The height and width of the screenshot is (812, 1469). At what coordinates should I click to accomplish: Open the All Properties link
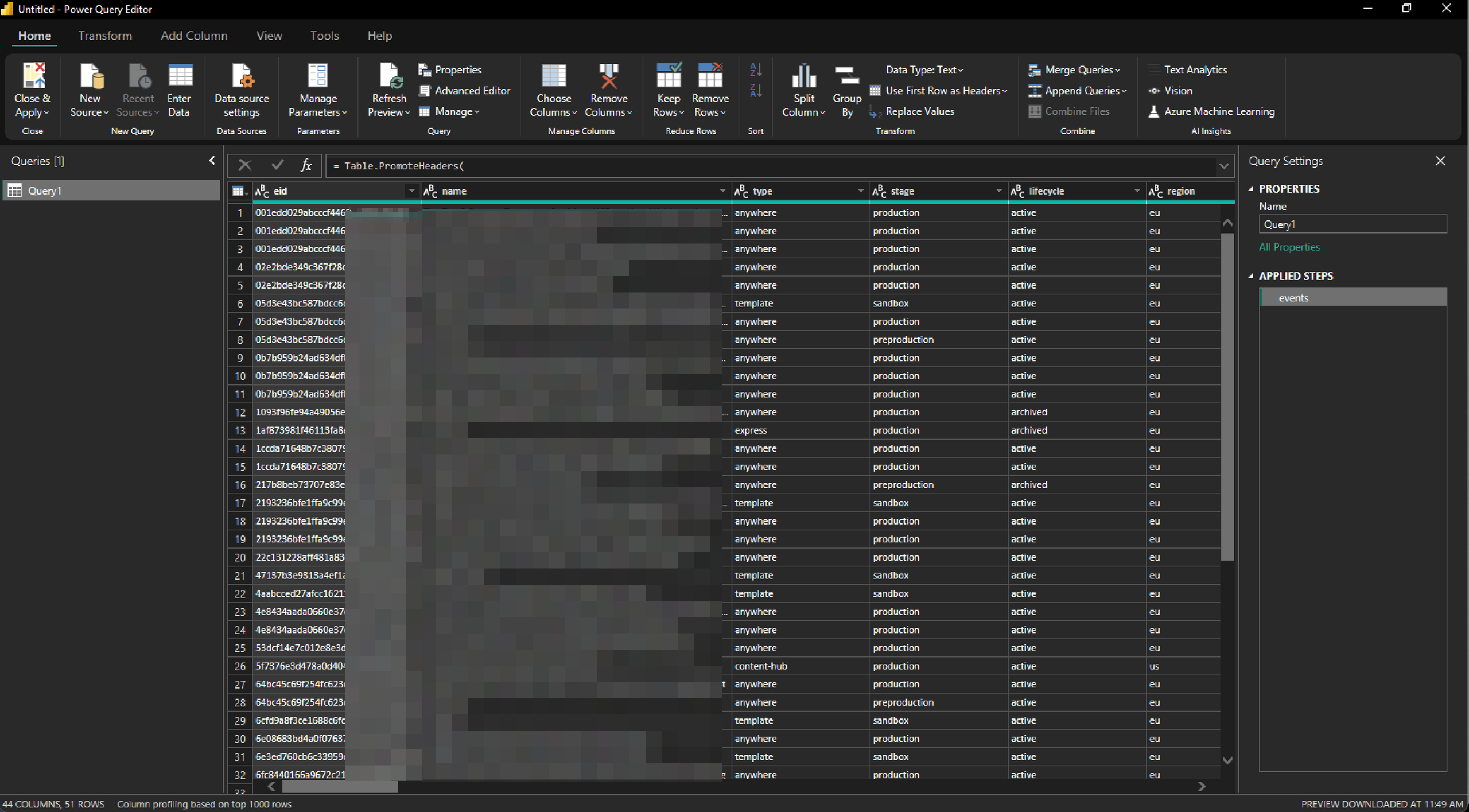(x=1289, y=247)
